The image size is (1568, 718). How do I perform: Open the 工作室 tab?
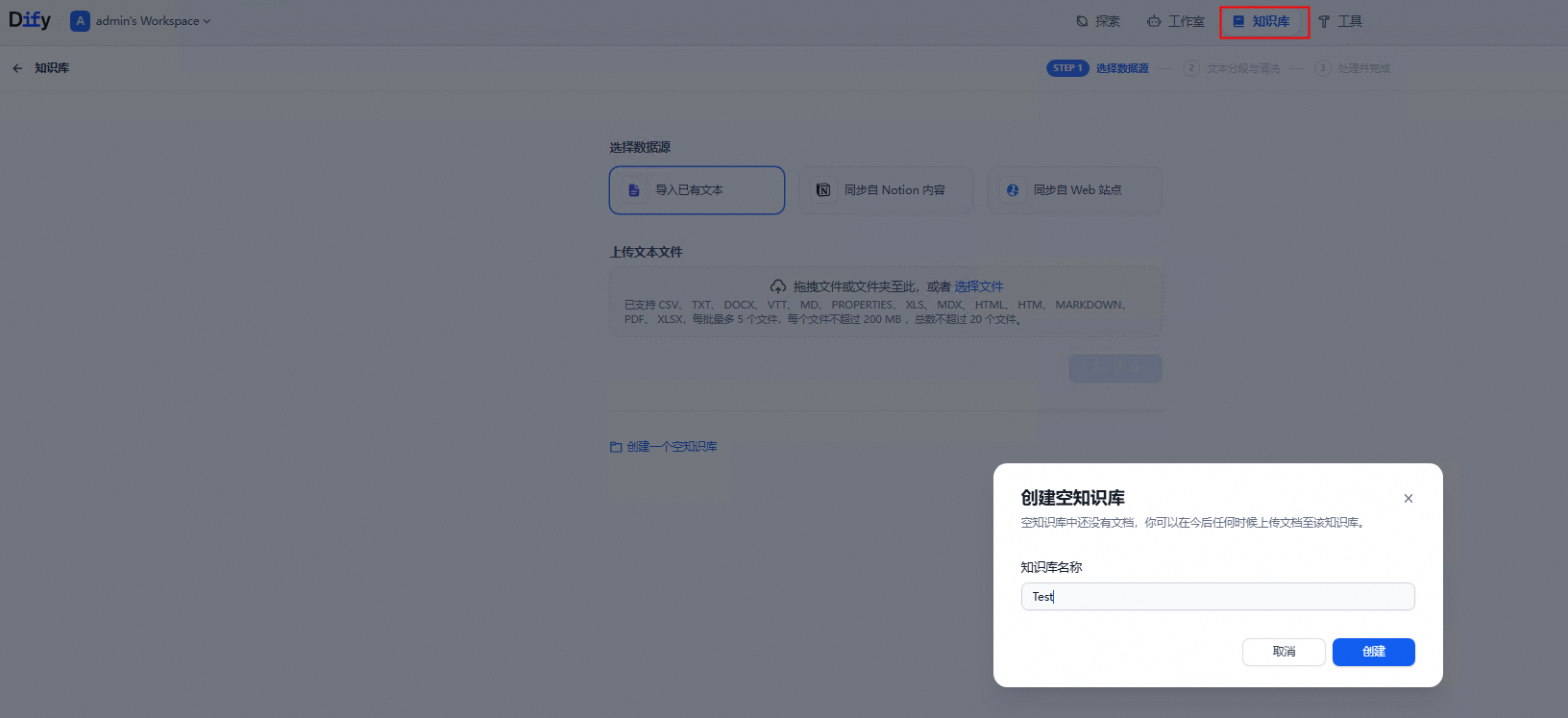tap(1176, 21)
